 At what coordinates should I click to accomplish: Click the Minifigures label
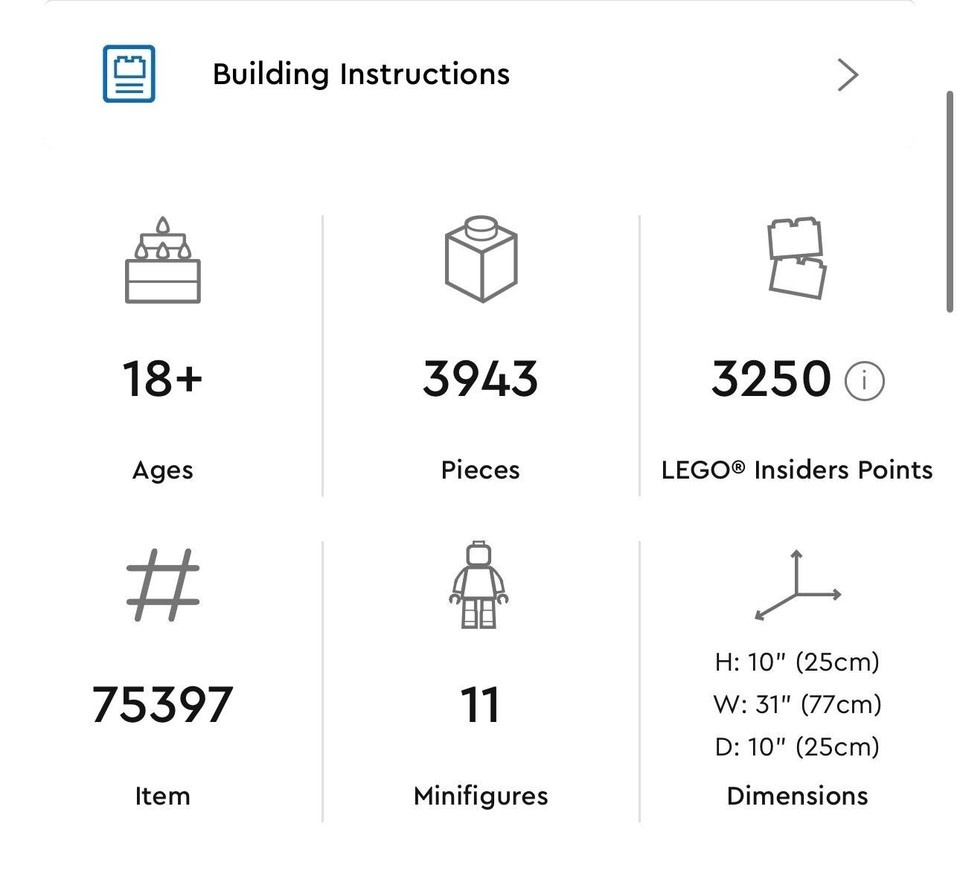[x=480, y=796]
